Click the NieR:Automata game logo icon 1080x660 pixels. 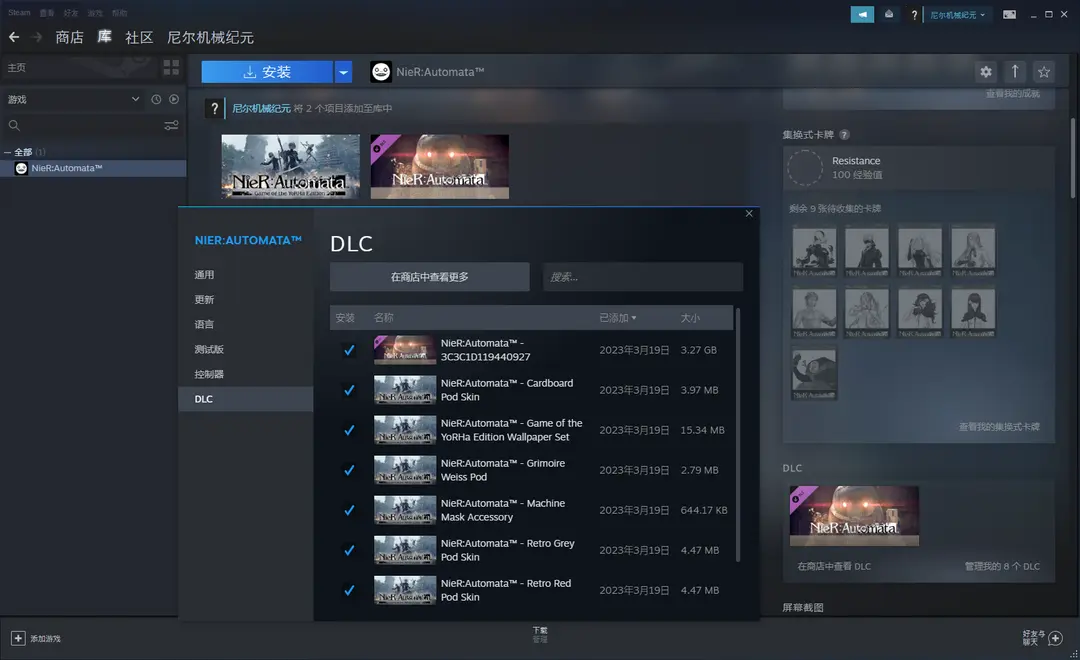pos(381,72)
